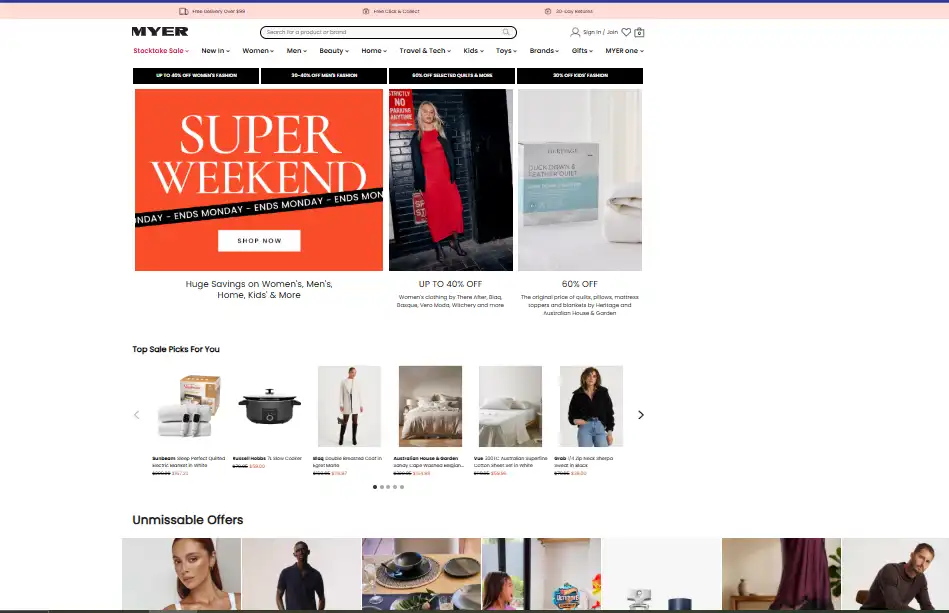
Task: Open the Gifts menu
Action: 582,51
